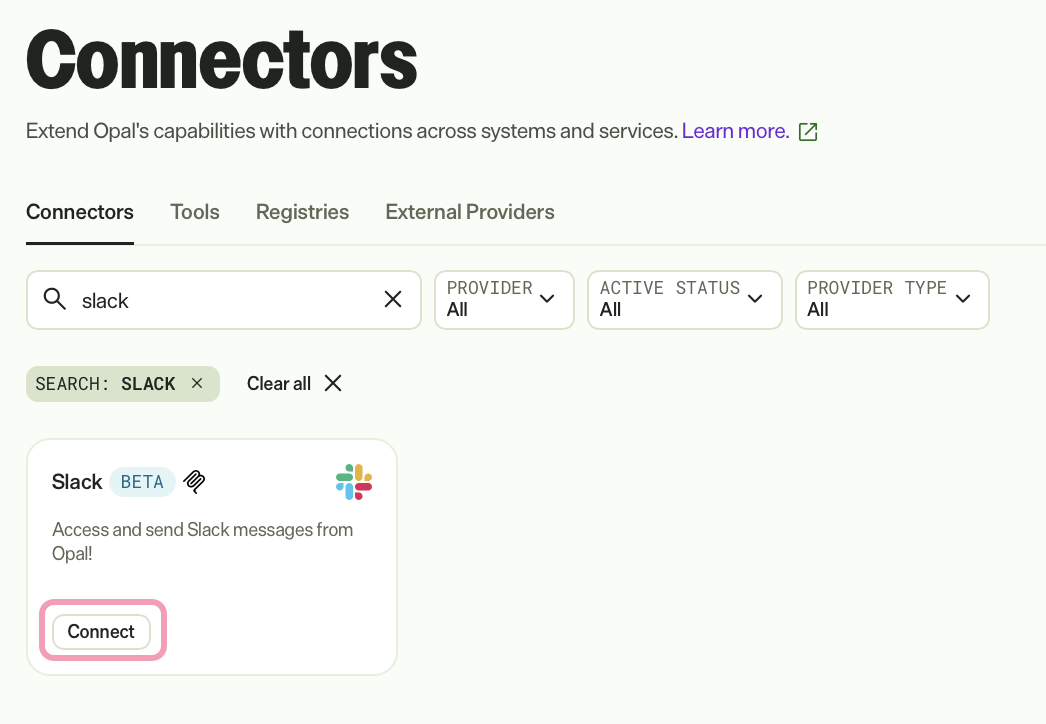Open the external link icon beside Learn more
This screenshot has width=1046, height=724.
tap(808, 131)
